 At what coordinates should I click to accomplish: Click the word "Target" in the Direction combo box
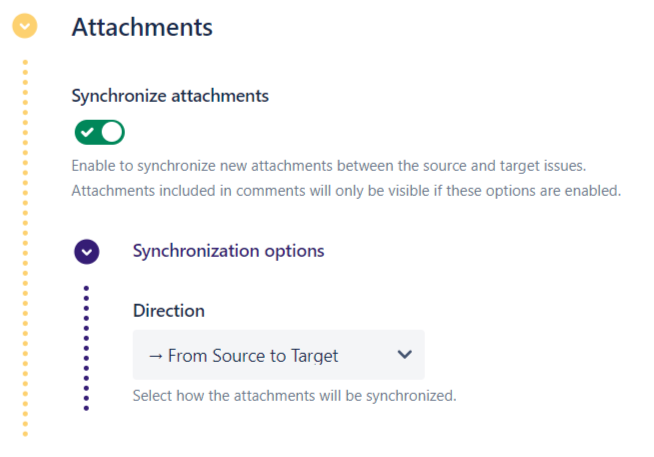pyautogui.click(x=315, y=356)
